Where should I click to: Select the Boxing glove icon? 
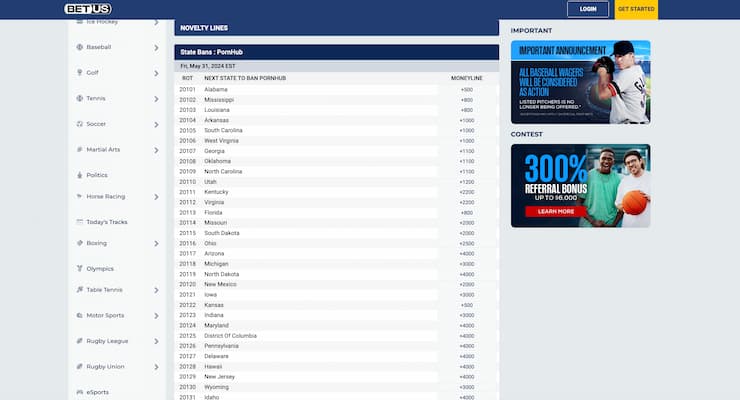(79, 243)
